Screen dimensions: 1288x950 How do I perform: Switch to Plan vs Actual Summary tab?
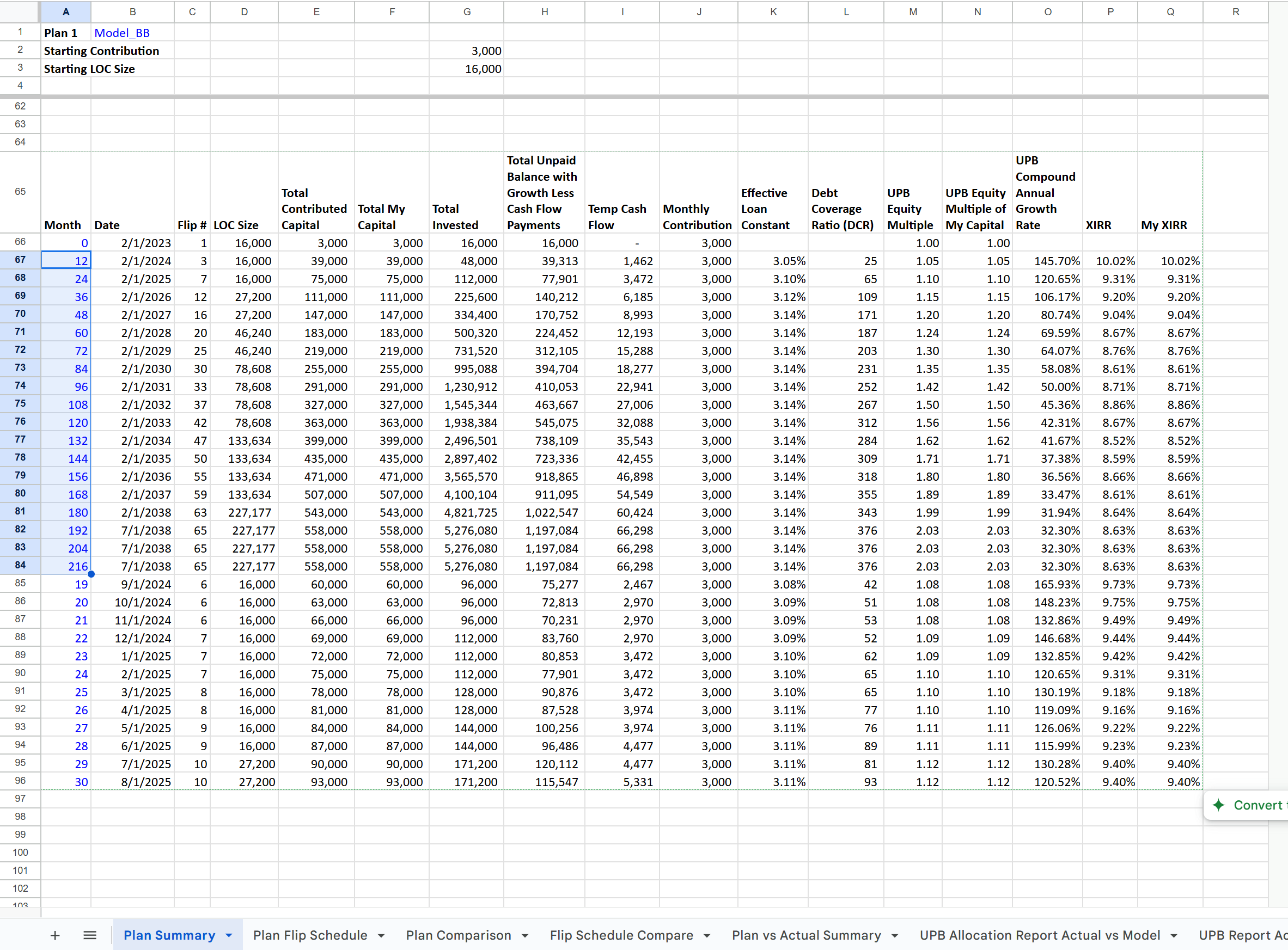click(x=806, y=936)
